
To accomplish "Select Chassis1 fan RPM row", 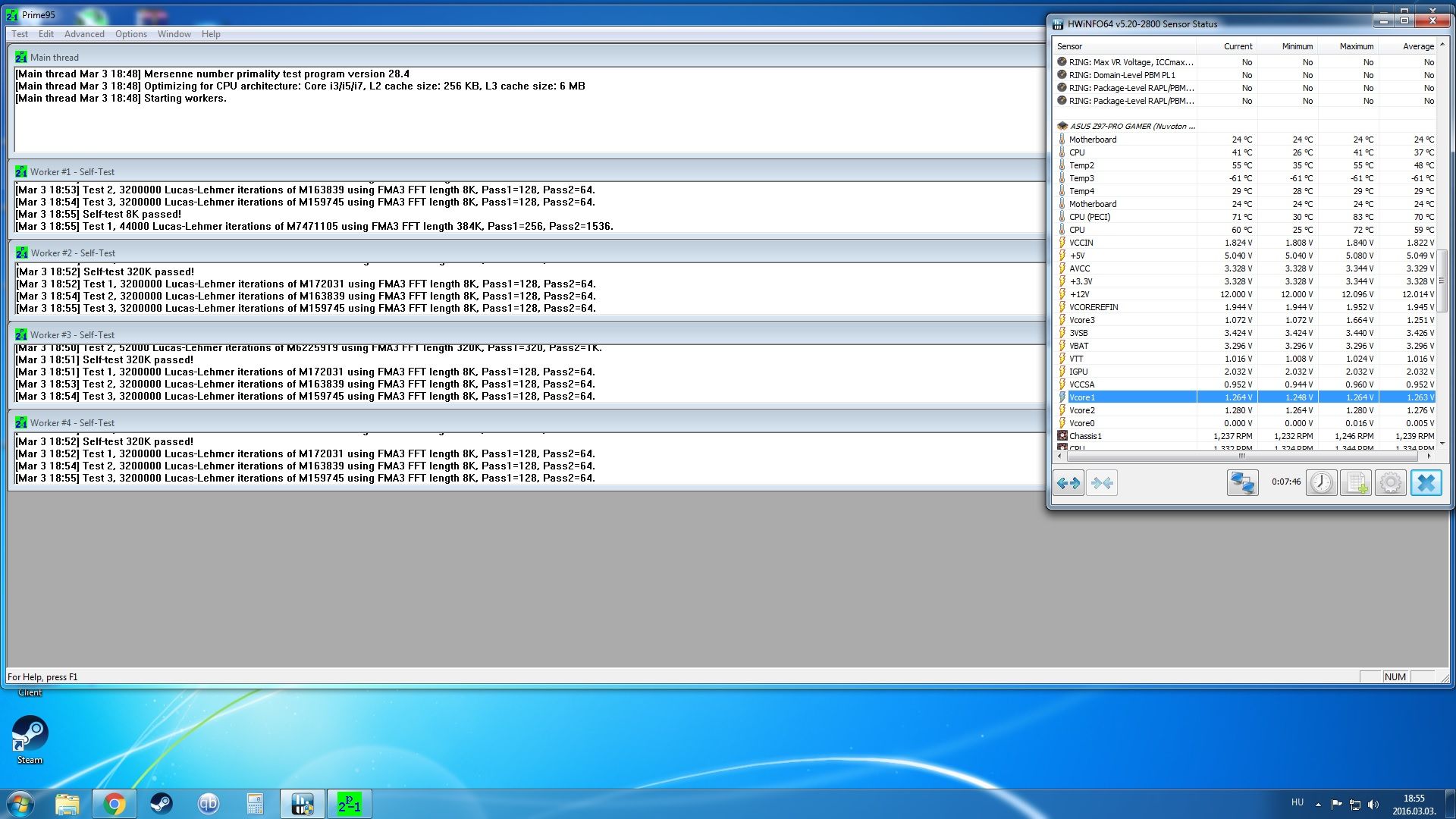I will [x=1245, y=436].
